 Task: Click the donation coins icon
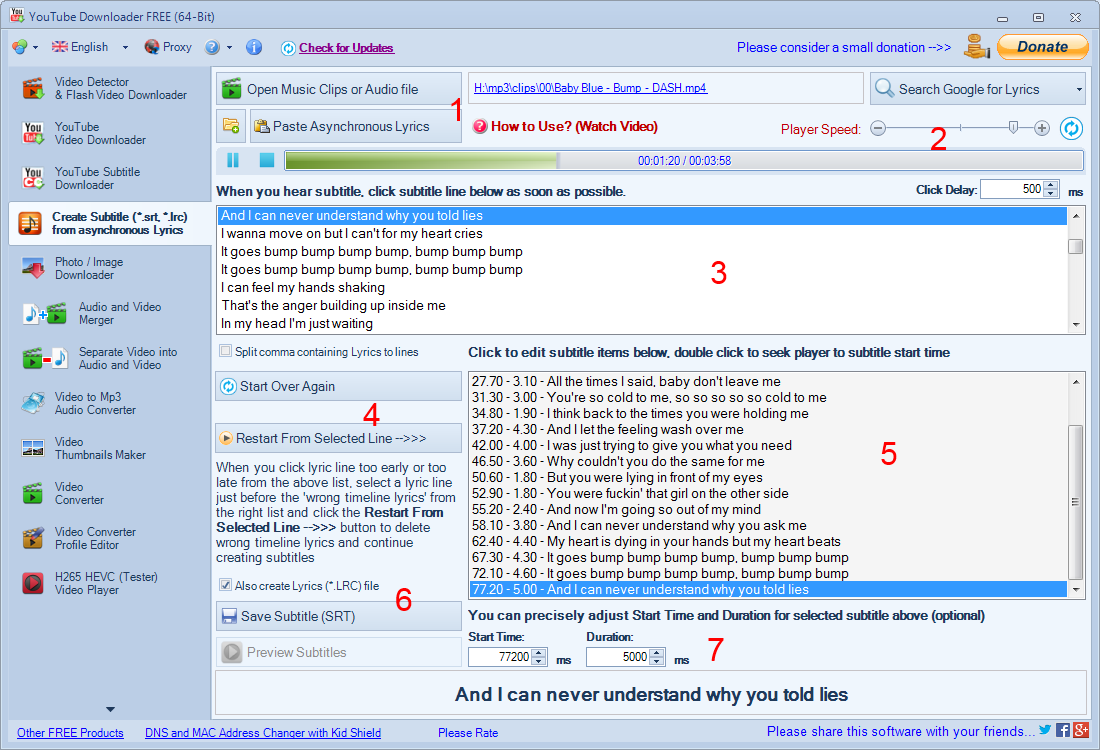(x=977, y=47)
